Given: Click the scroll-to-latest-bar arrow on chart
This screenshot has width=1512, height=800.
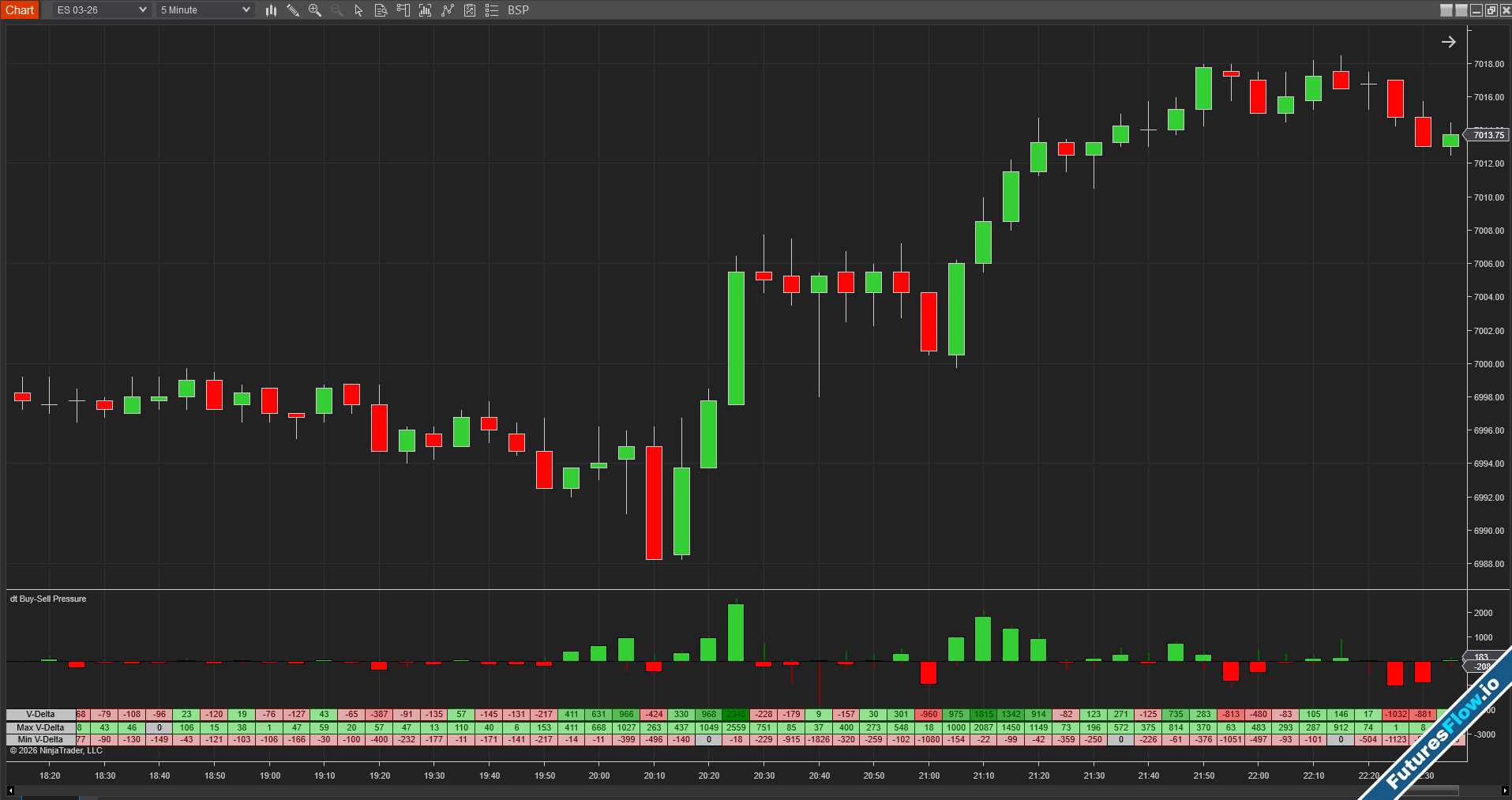Looking at the screenshot, I should click(x=1448, y=42).
